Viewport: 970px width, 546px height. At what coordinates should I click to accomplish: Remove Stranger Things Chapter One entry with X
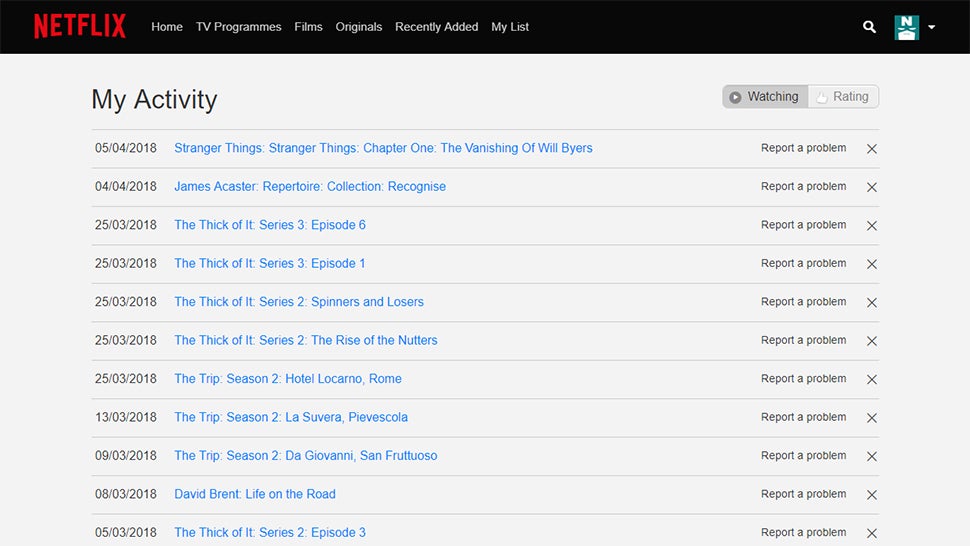tap(872, 148)
